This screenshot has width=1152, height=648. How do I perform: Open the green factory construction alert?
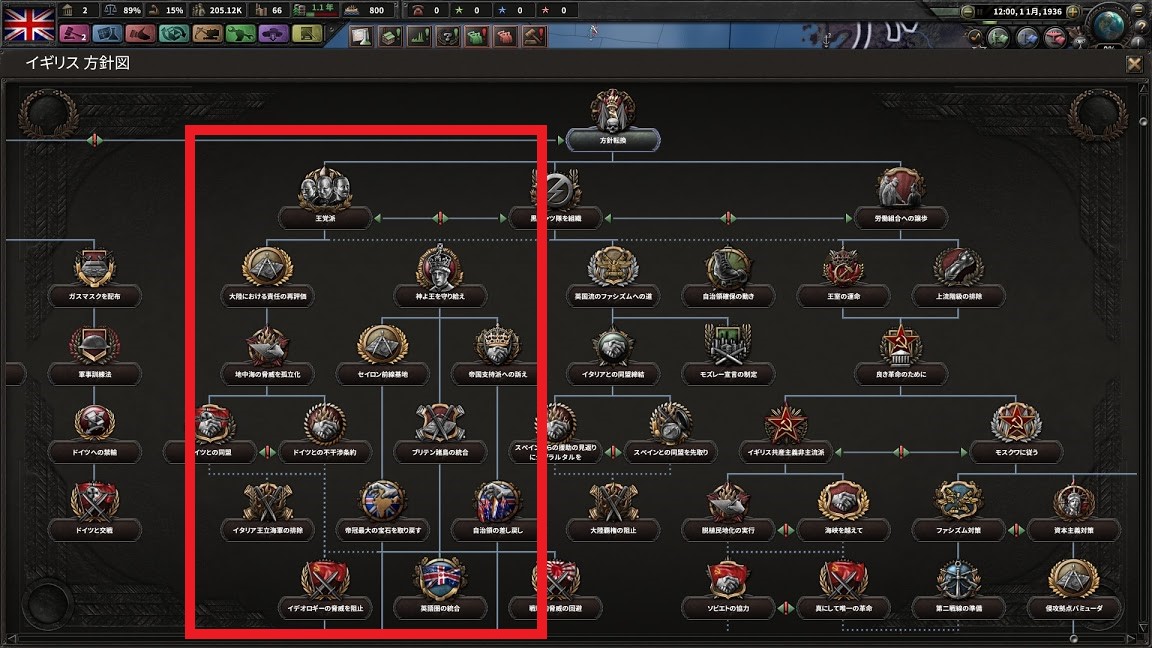[390, 36]
